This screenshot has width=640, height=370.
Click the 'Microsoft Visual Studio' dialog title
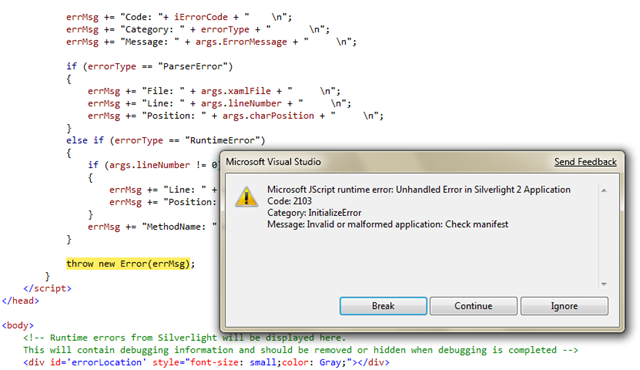point(273,162)
